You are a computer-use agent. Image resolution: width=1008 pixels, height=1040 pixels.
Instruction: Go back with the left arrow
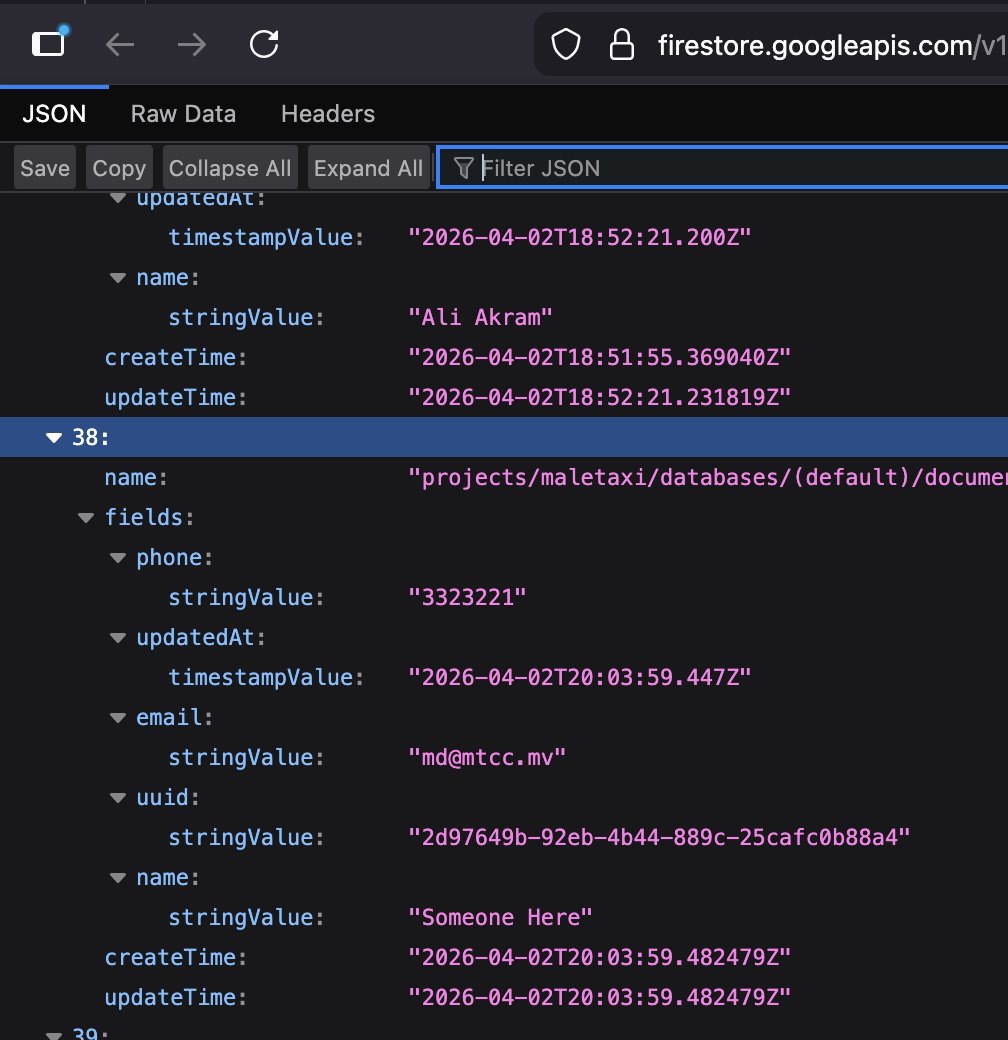coord(120,45)
